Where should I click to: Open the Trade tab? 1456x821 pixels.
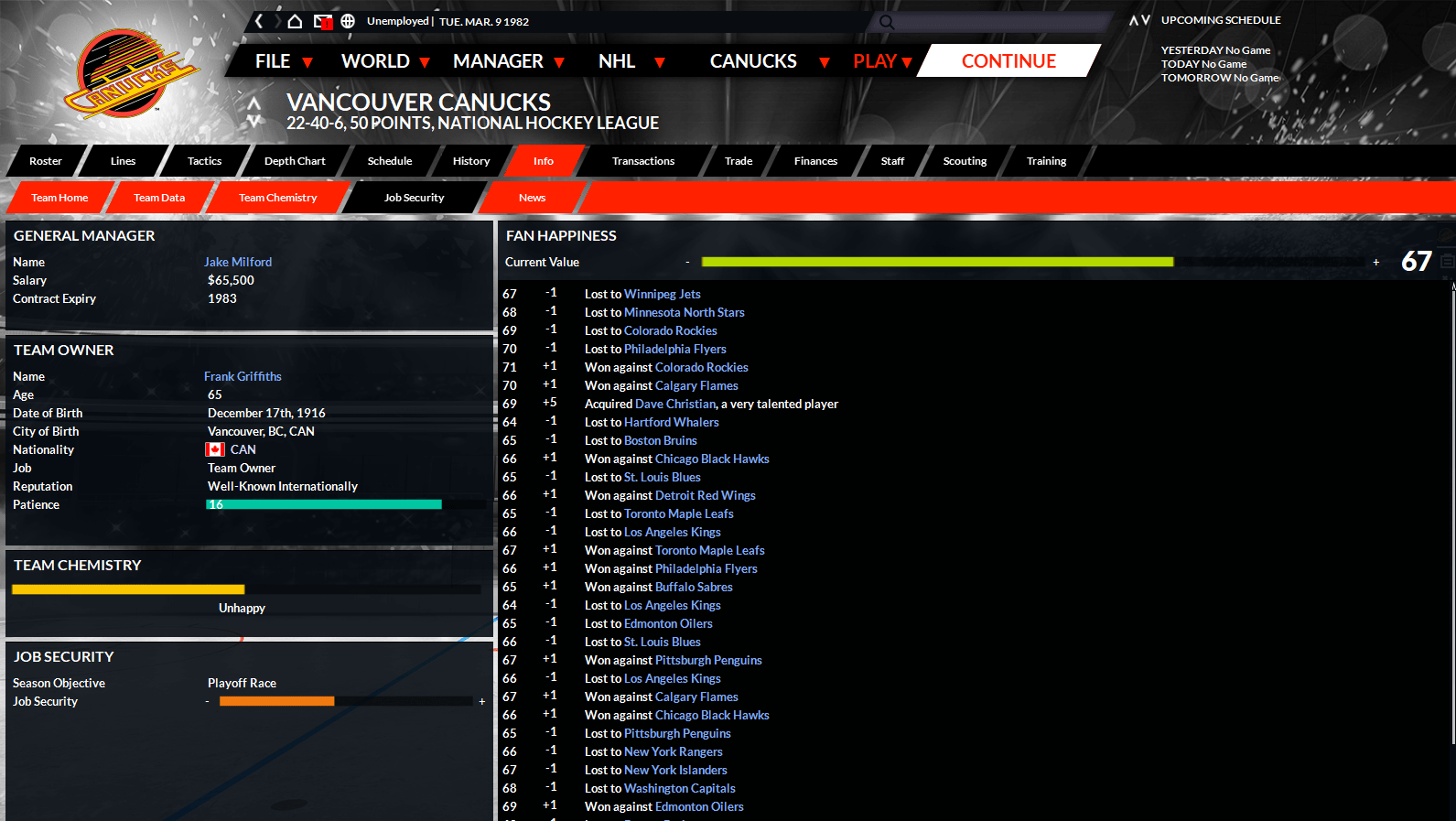coord(739,161)
